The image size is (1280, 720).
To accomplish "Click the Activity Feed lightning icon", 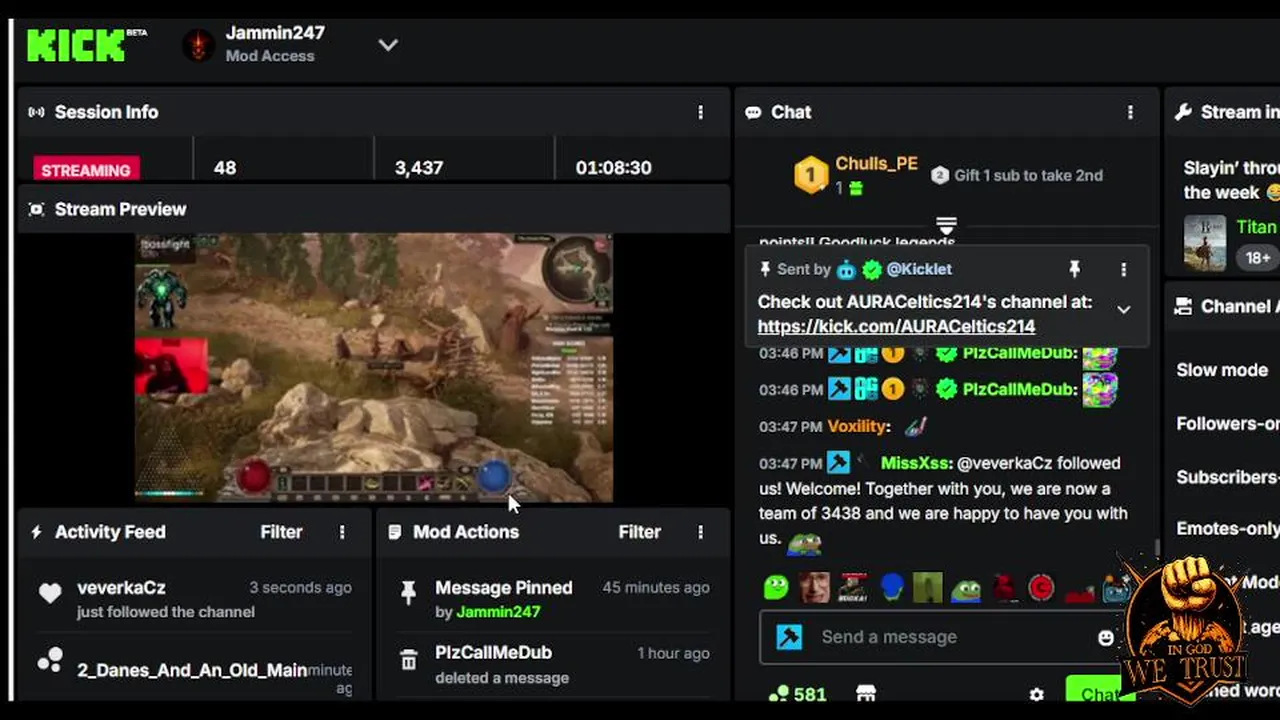I will click(36, 532).
